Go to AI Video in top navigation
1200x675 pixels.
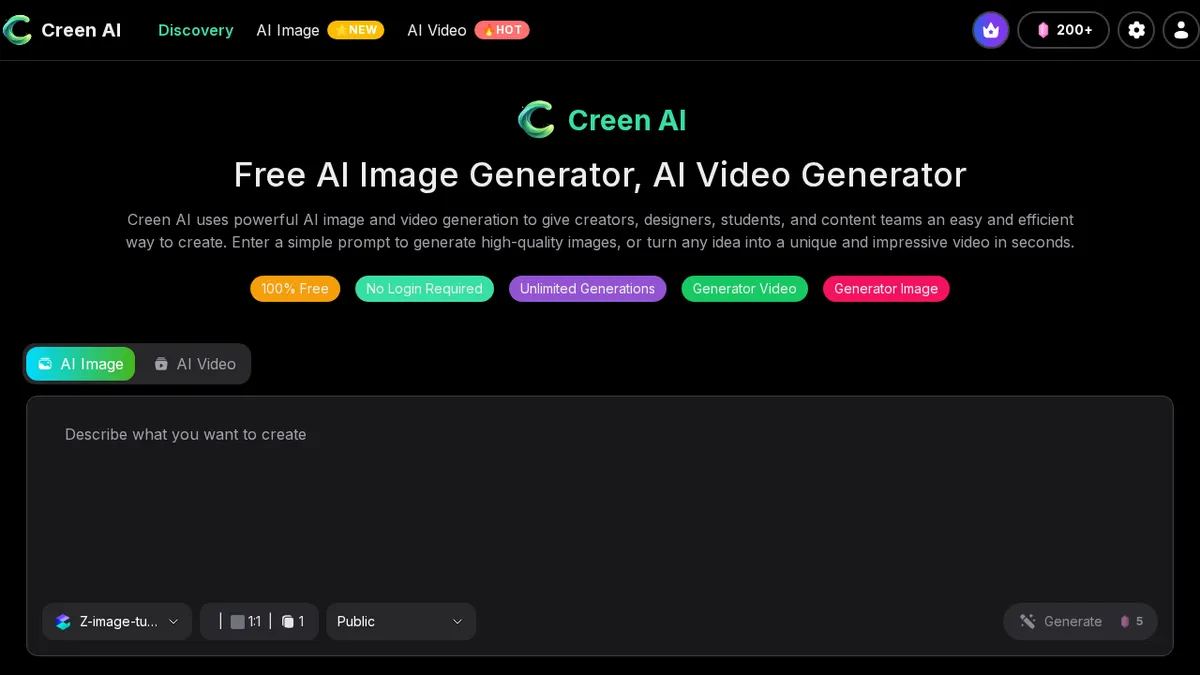(x=437, y=30)
